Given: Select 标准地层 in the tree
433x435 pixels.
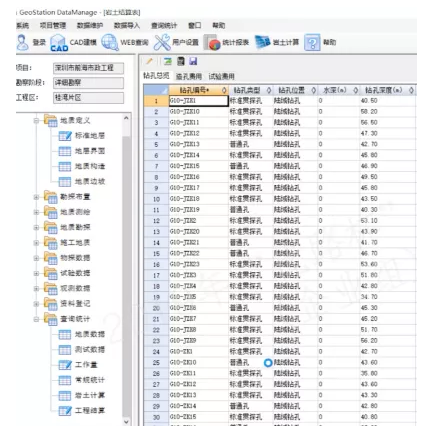Looking at the screenshot, I should [90, 136].
